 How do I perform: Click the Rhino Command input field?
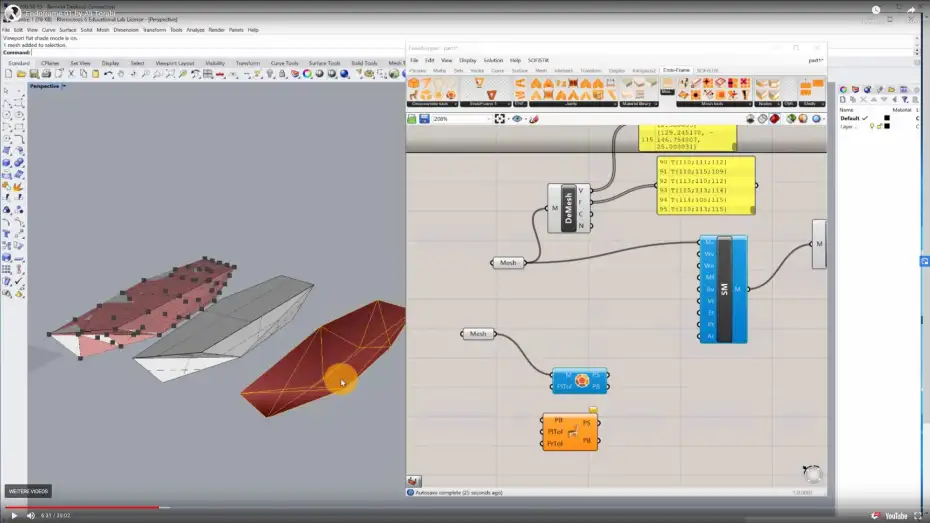(472, 52)
